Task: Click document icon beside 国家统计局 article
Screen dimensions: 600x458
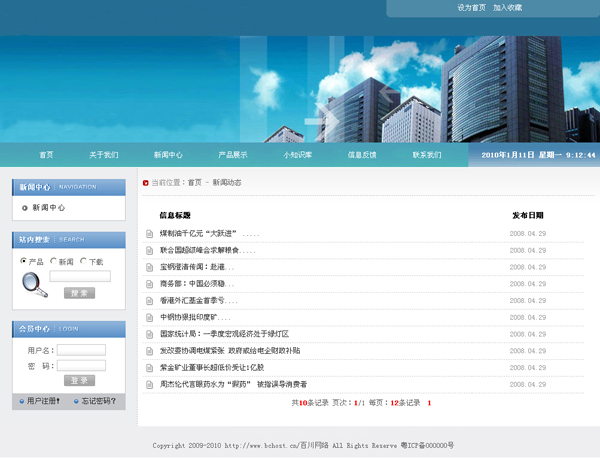Action: 150,334
